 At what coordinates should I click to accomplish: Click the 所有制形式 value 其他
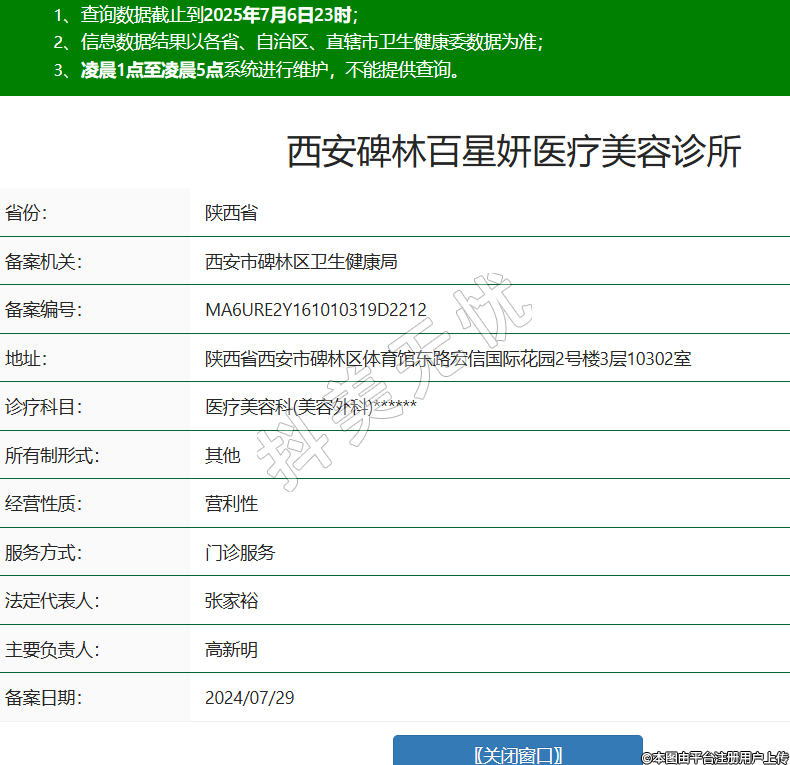tap(223, 455)
